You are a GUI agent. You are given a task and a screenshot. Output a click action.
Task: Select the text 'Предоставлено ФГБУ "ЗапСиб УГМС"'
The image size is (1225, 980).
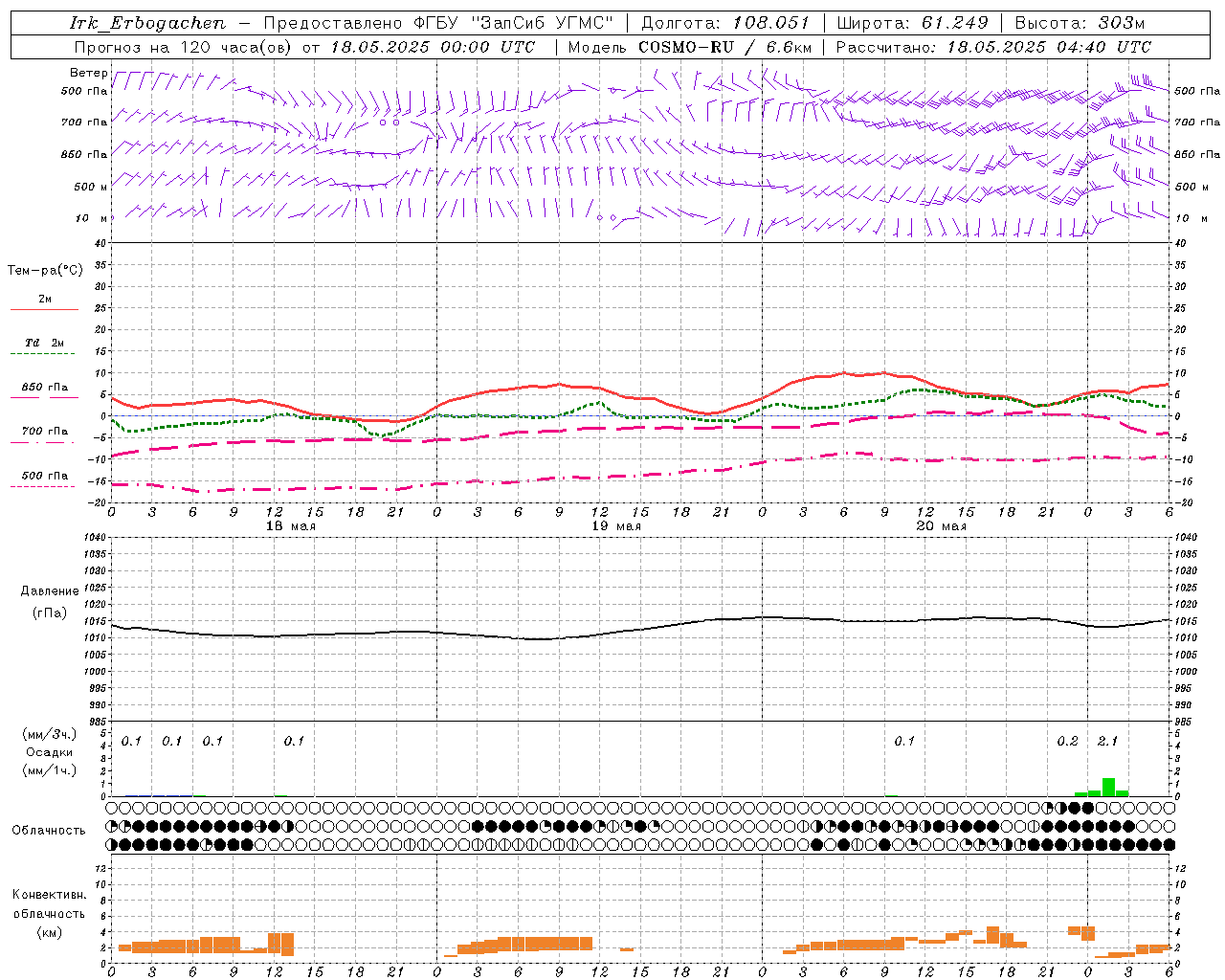(438, 23)
